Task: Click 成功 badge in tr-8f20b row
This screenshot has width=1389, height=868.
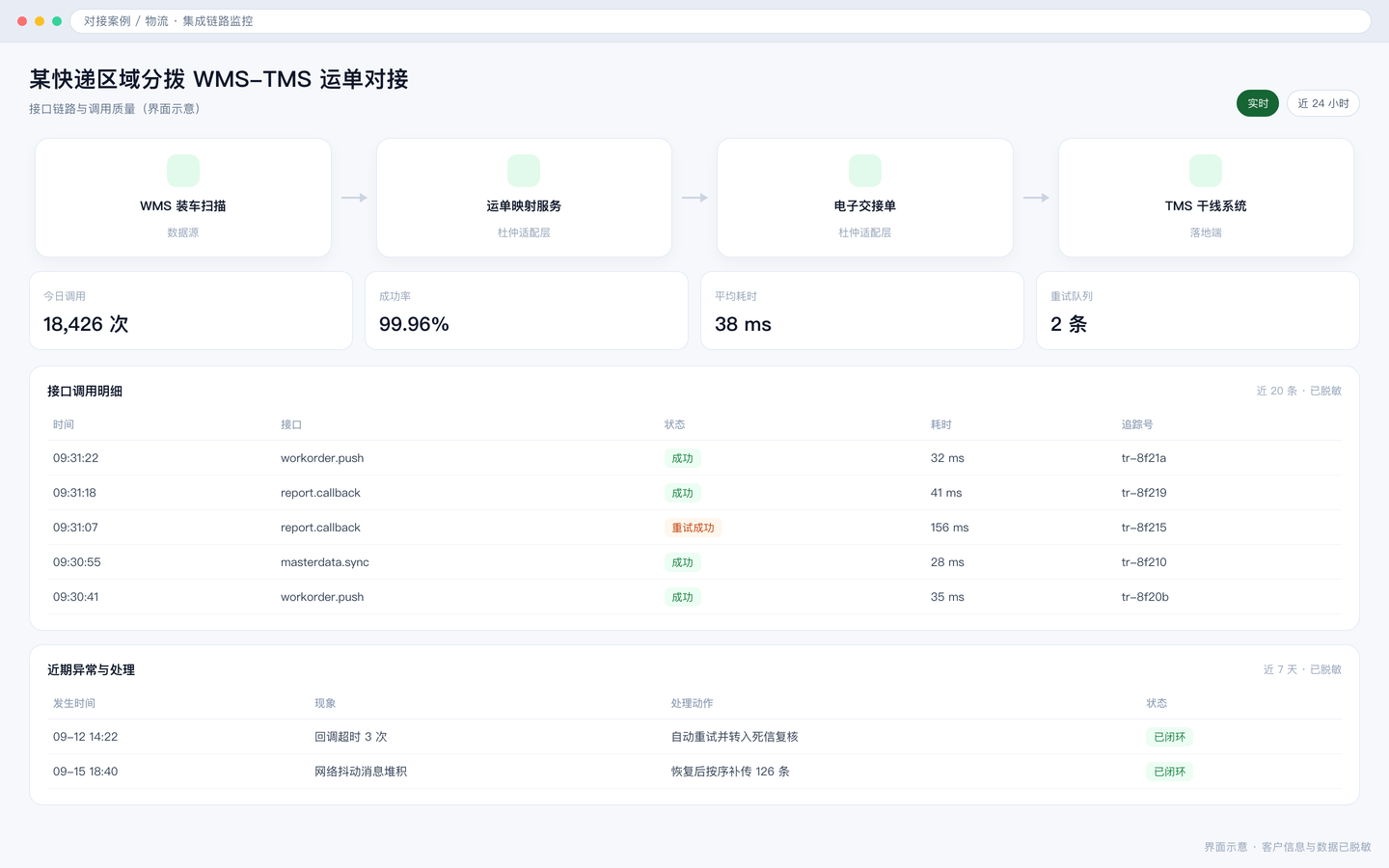Action: click(683, 597)
